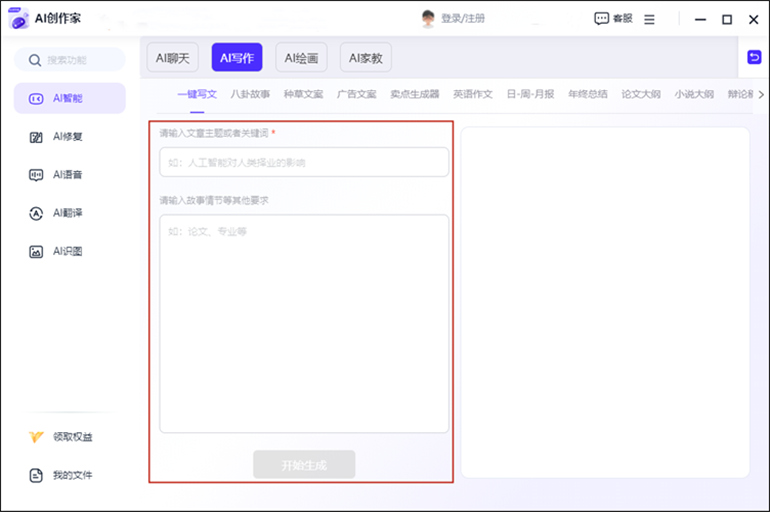The image size is (770, 512).
Task: Select AI智能 in the sidebar
Action: [70, 98]
